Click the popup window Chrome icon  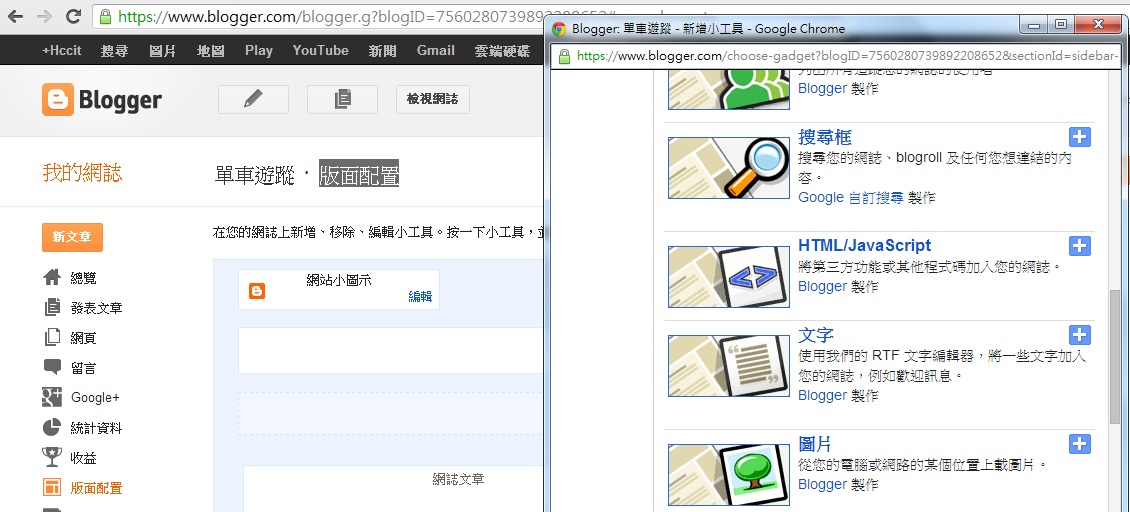tap(559, 29)
